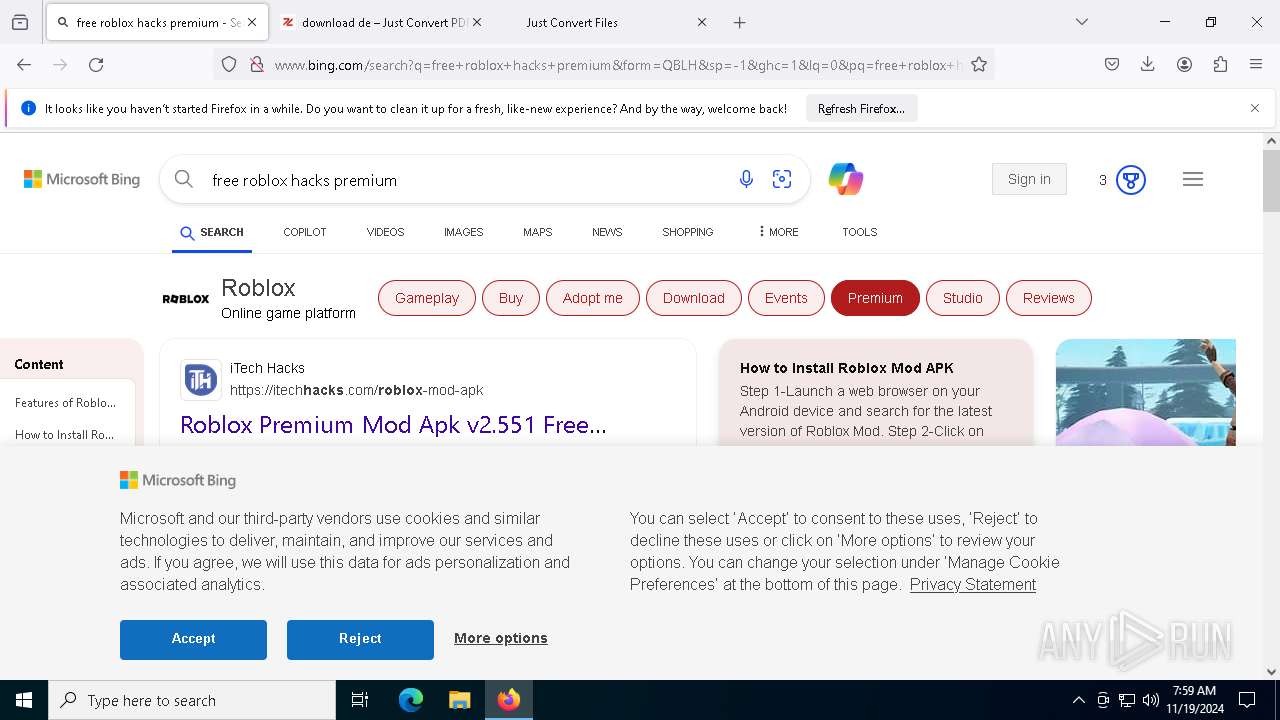Screen dimensions: 1280x720
Task: Open the VIDEOS search tab
Action: (385, 232)
